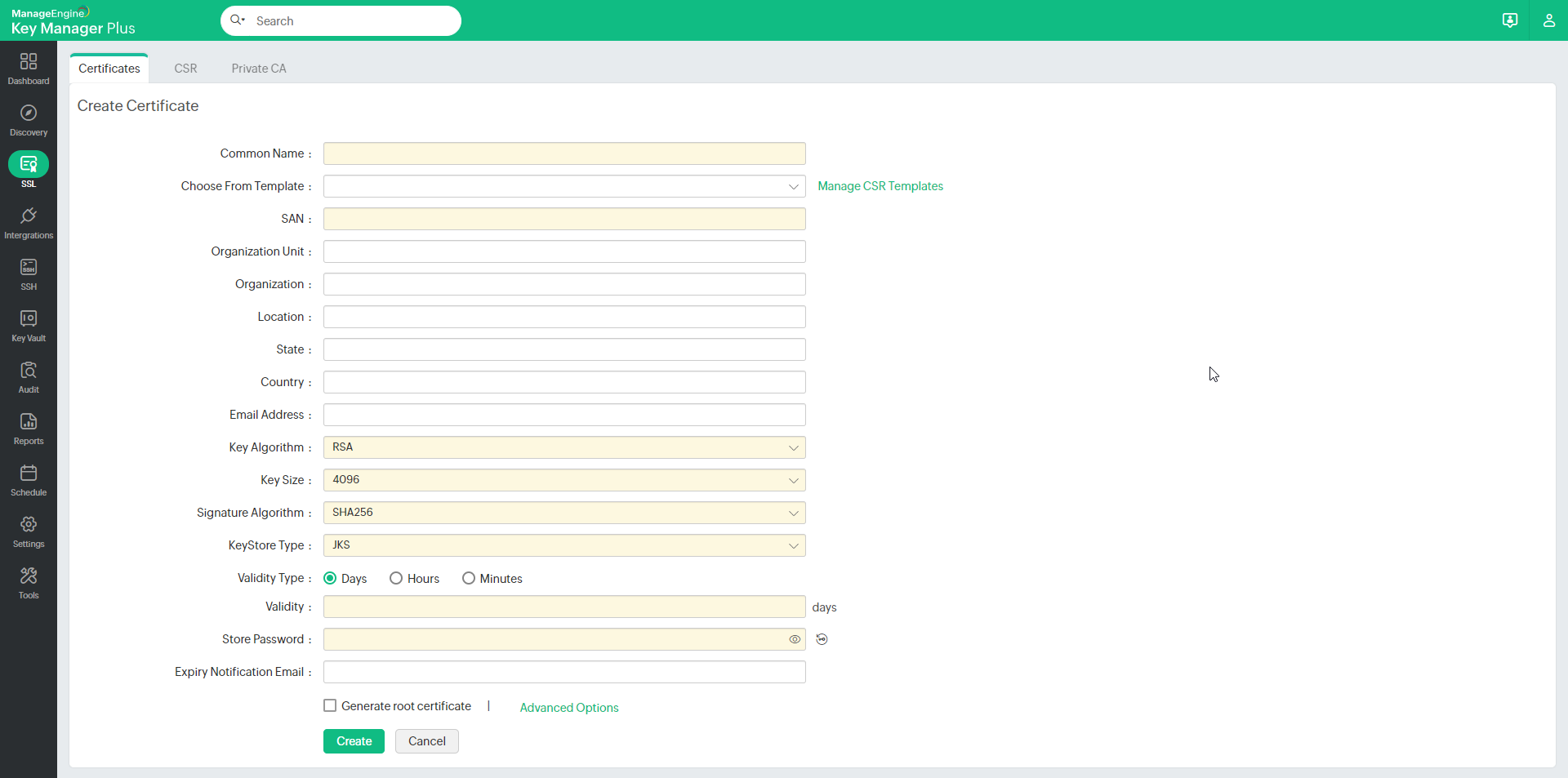Click the Country input field
This screenshot has width=1568, height=778.
pyautogui.click(x=564, y=382)
